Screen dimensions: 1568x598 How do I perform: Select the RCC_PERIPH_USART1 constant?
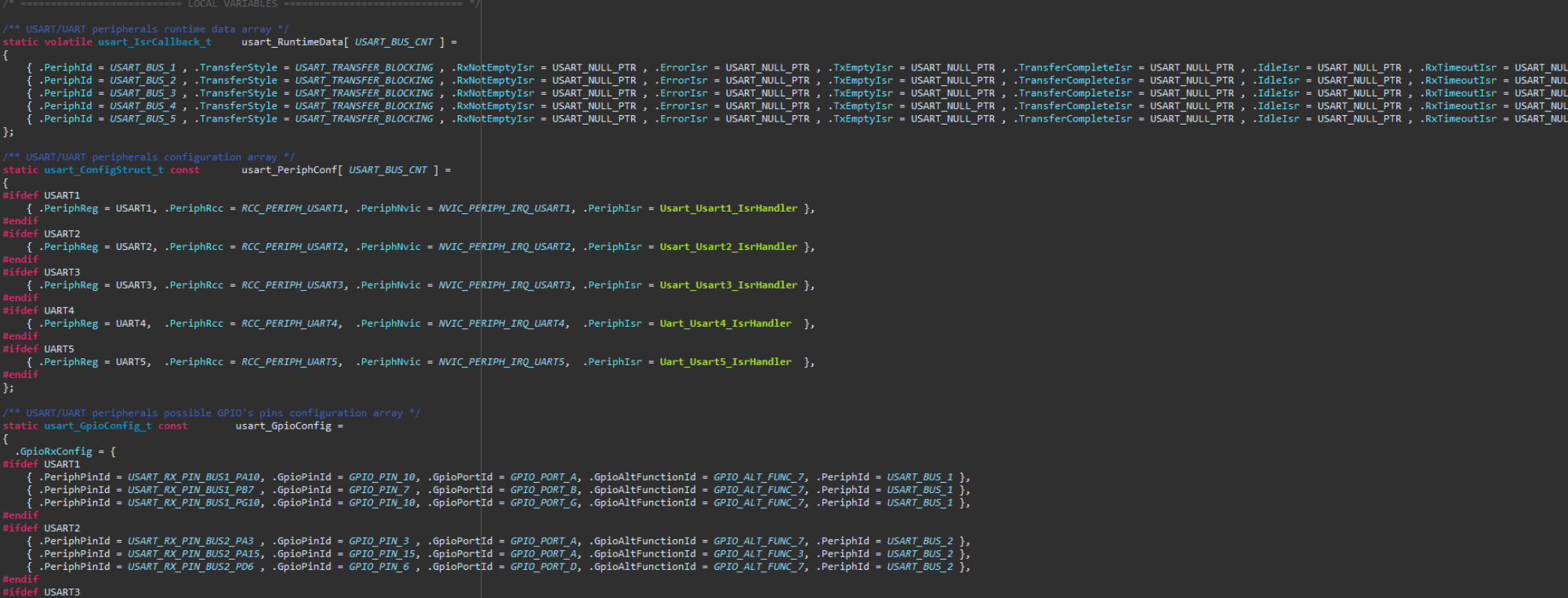click(x=292, y=208)
